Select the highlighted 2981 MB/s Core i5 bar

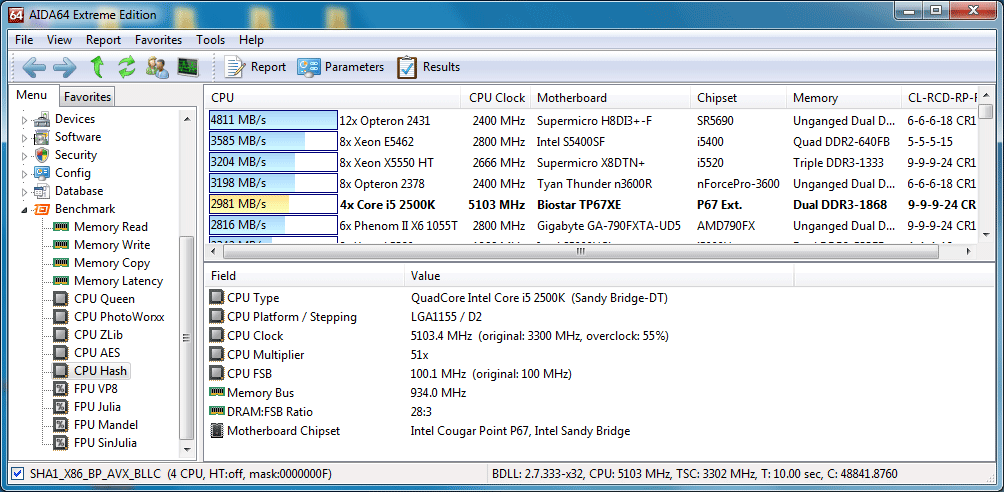[273, 205]
